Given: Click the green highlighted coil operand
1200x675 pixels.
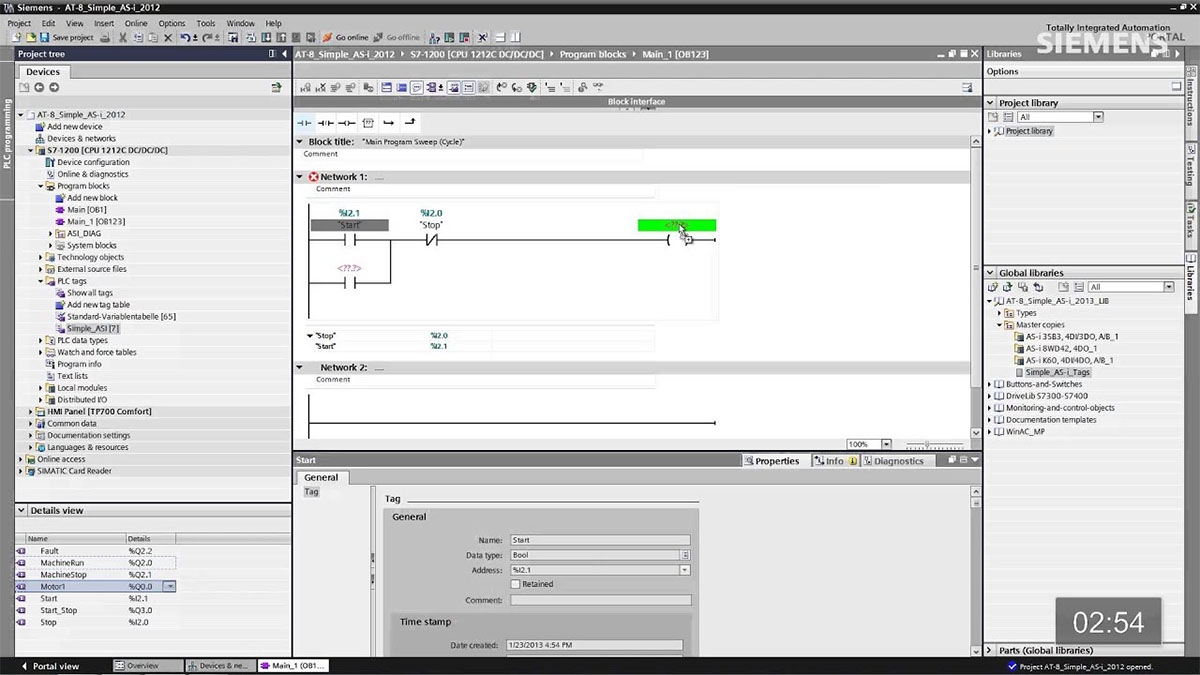Looking at the screenshot, I should [677, 225].
